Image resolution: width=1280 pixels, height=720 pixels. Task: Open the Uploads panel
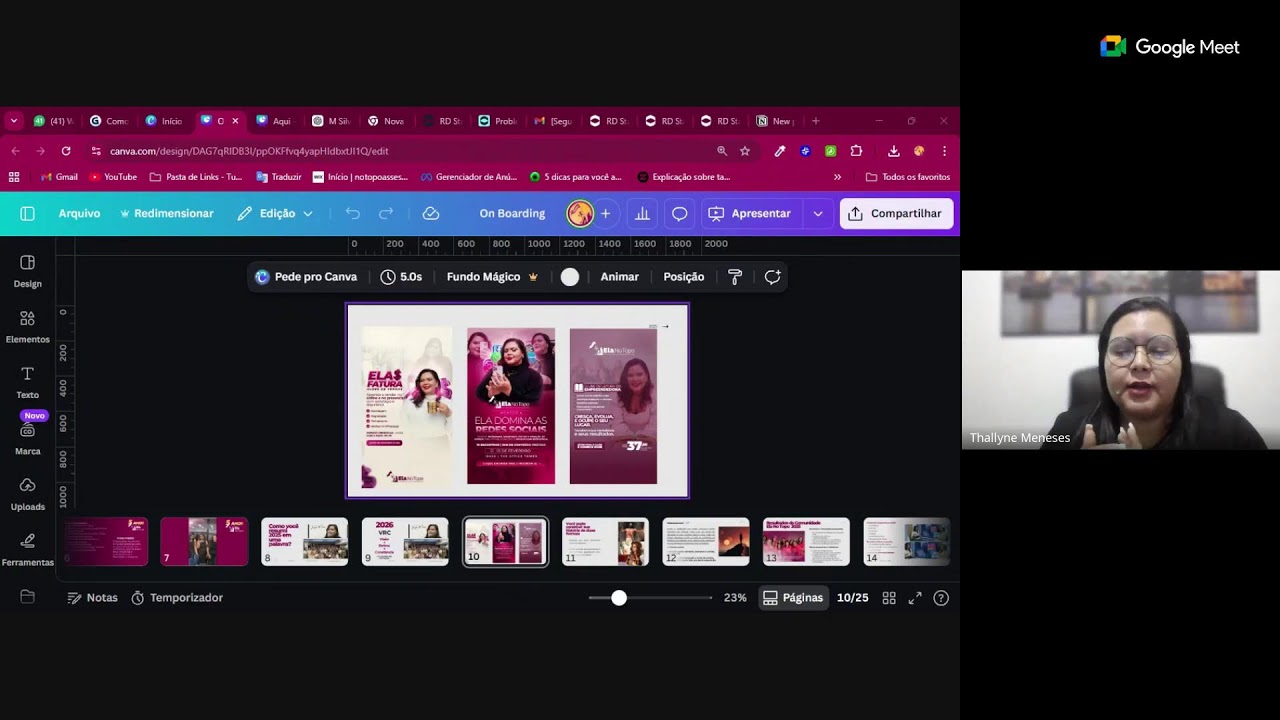27,494
